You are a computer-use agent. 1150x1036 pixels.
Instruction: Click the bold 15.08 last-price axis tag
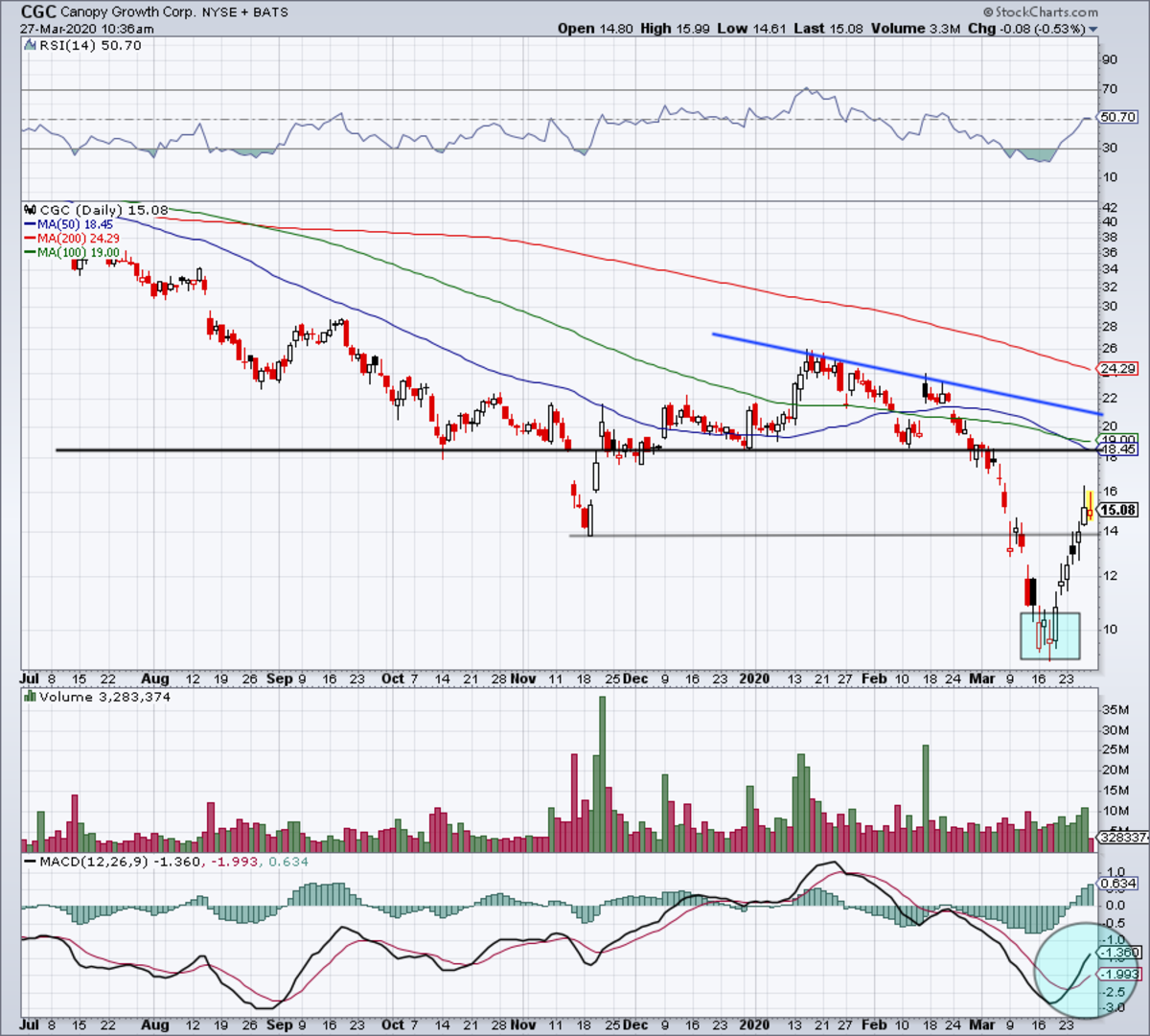point(1119,510)
